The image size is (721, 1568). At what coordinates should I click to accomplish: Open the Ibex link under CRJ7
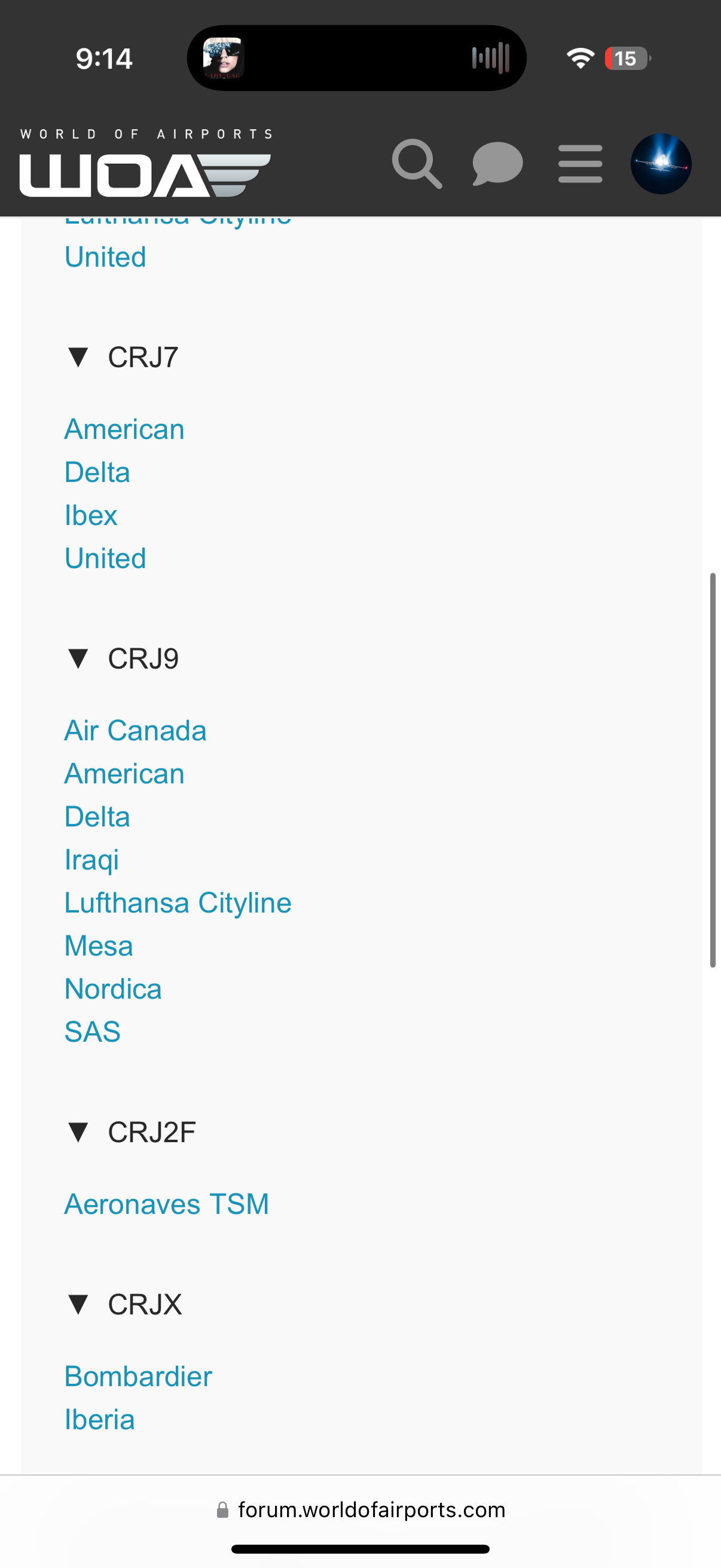pyautogui.click(x=91, y=515)
